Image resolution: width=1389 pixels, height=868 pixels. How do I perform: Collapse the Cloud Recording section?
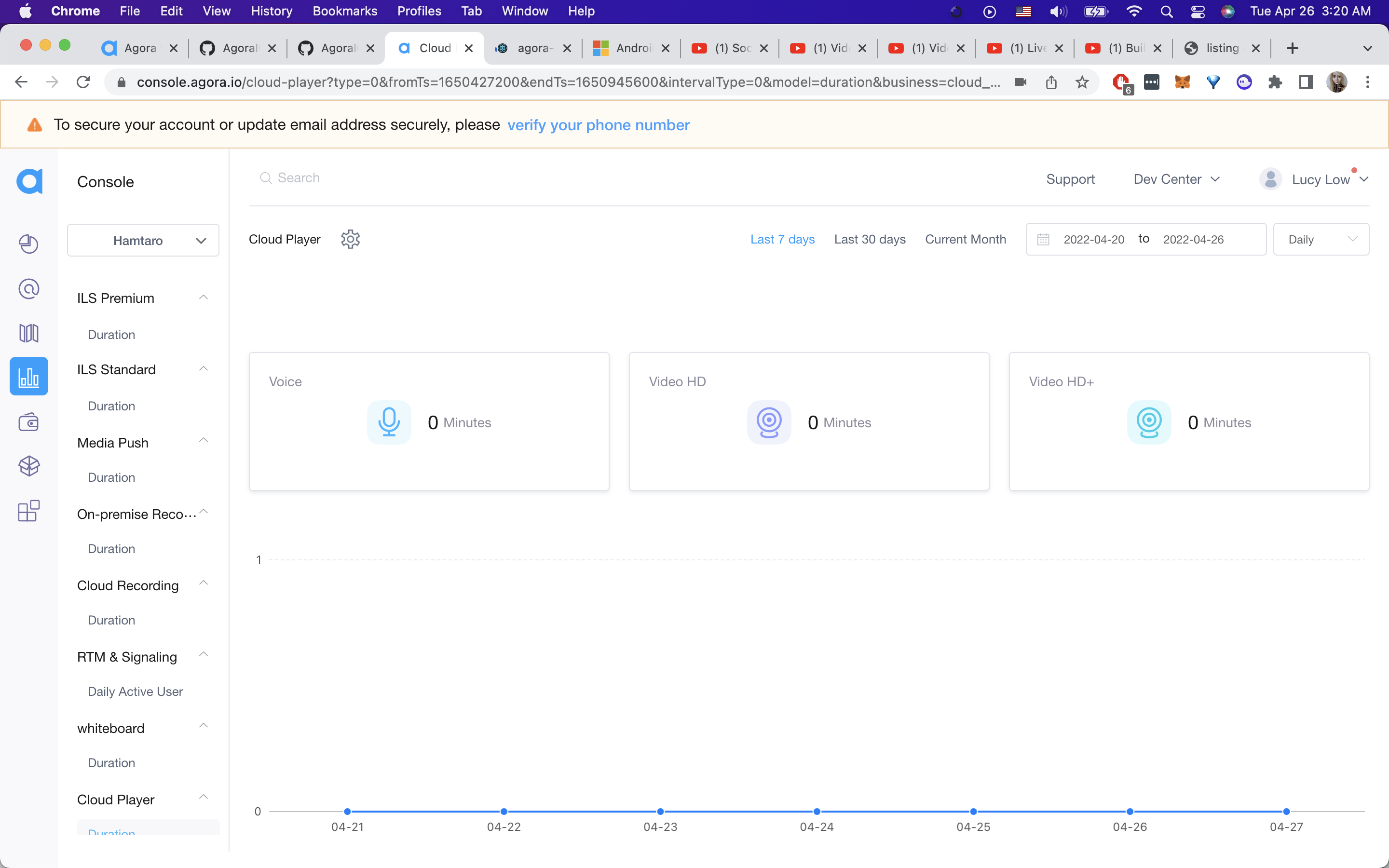(203, 583)
